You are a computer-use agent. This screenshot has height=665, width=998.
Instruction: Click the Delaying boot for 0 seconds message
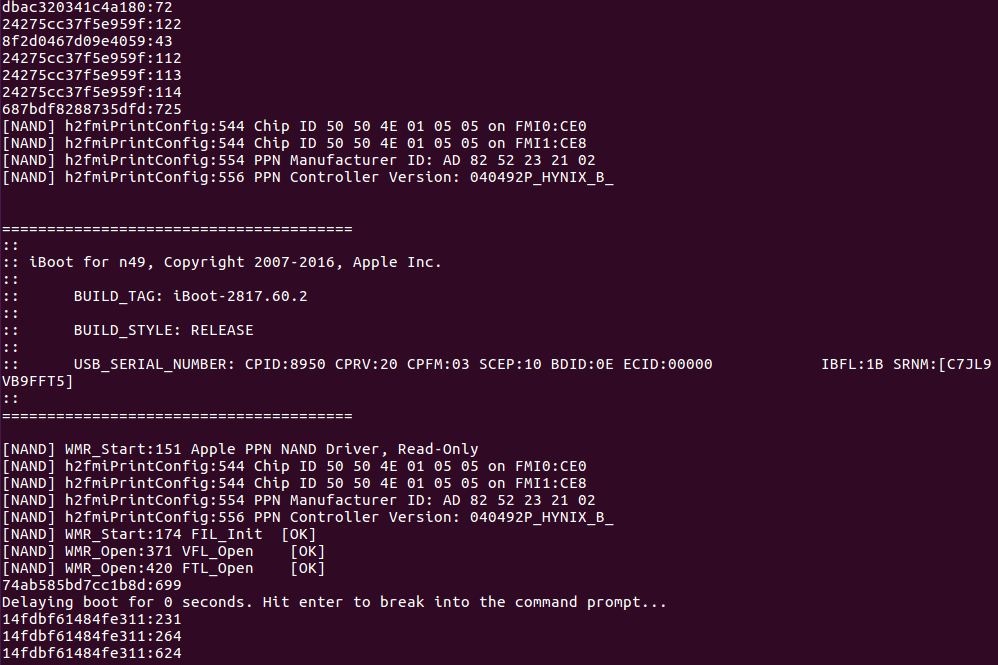tap(334, 602)
